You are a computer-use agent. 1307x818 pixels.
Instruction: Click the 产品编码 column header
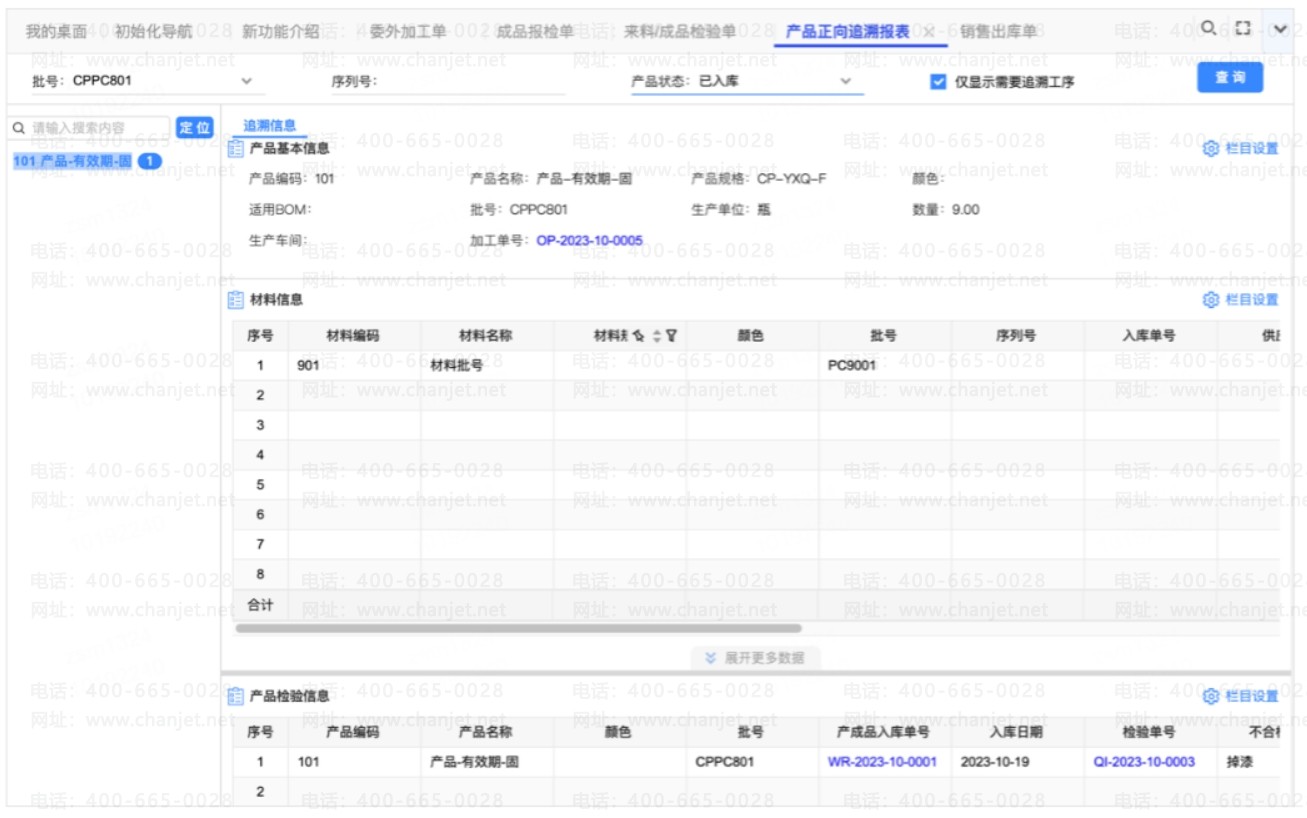(x=353, y=732)
